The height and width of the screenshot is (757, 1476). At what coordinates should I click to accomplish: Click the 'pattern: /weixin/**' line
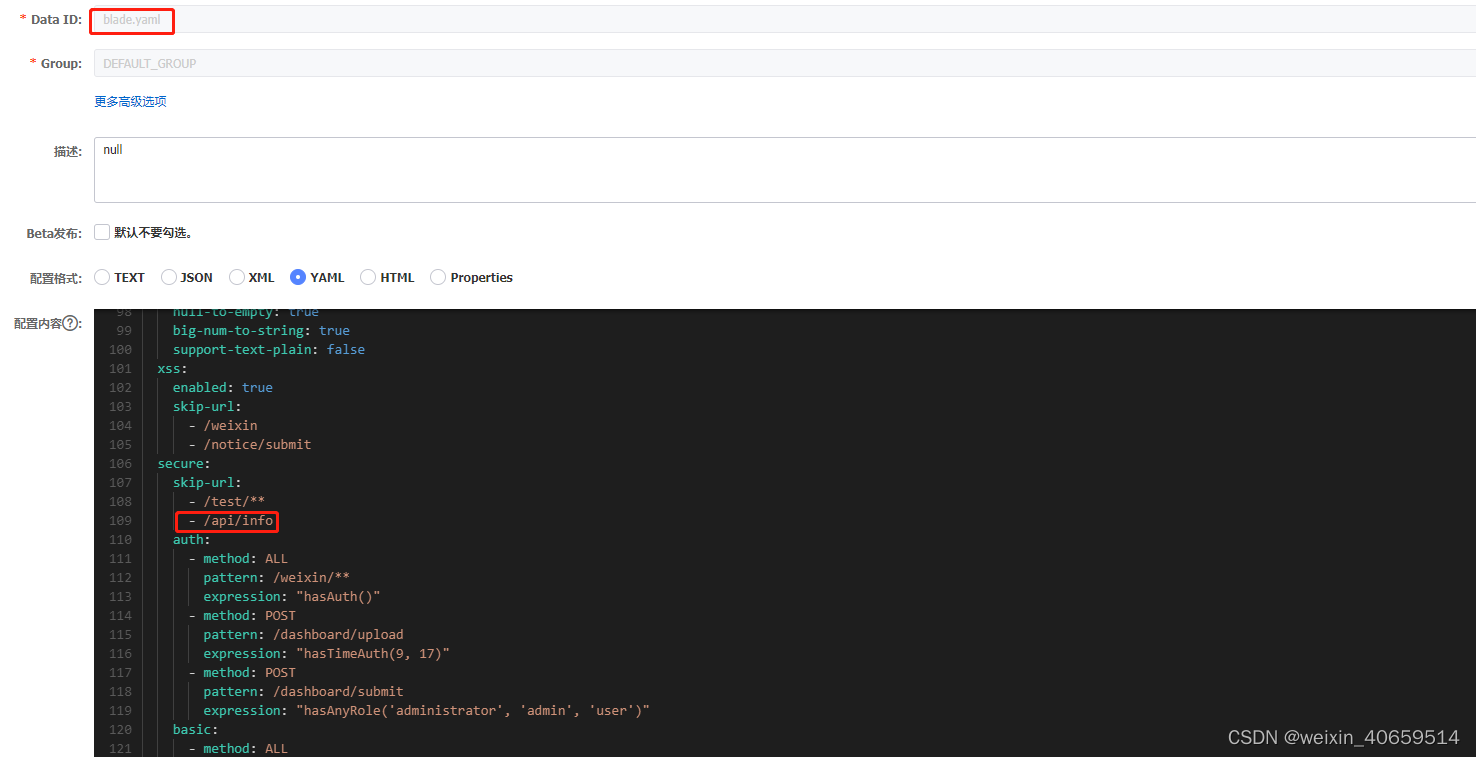tap(276, 577)
